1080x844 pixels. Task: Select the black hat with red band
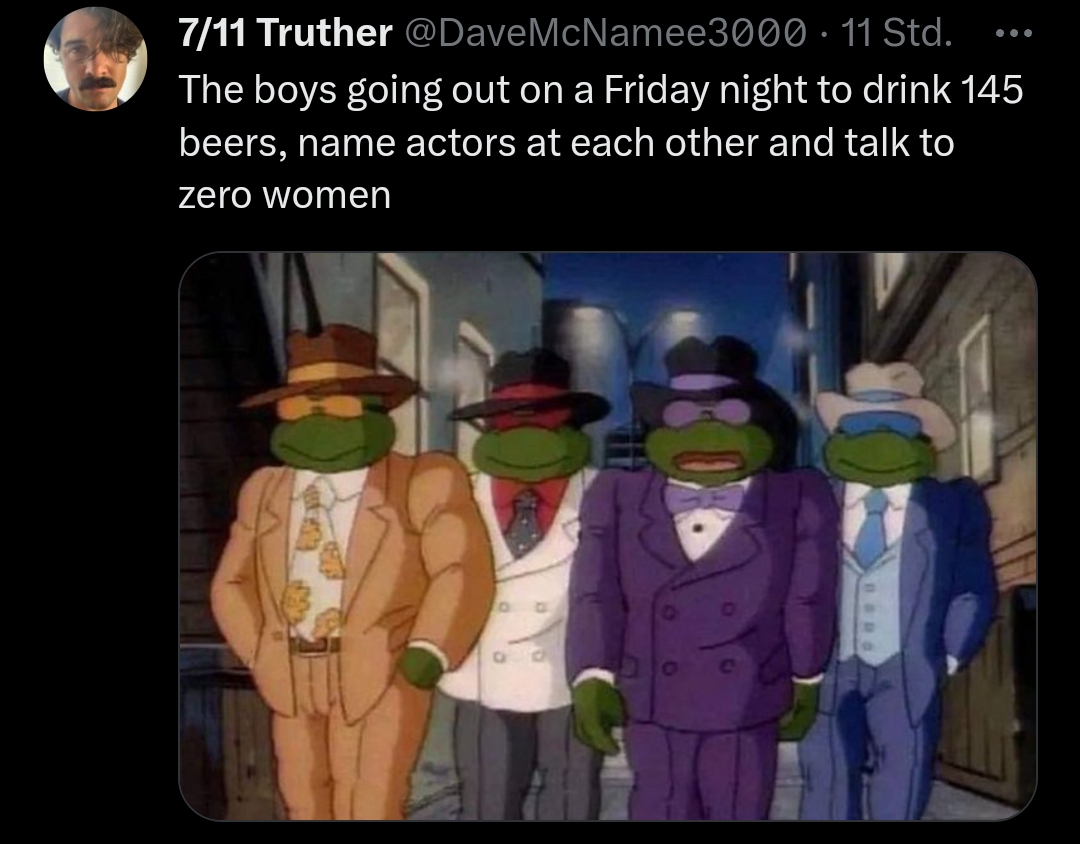pos(529,390)
